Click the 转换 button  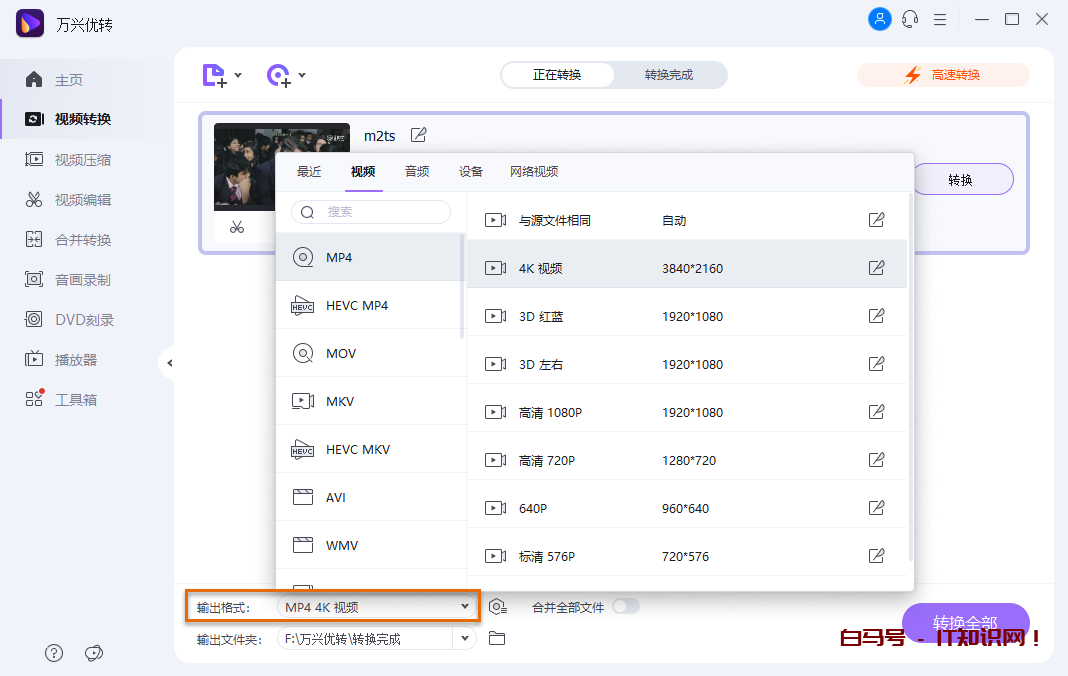[960, 180]
